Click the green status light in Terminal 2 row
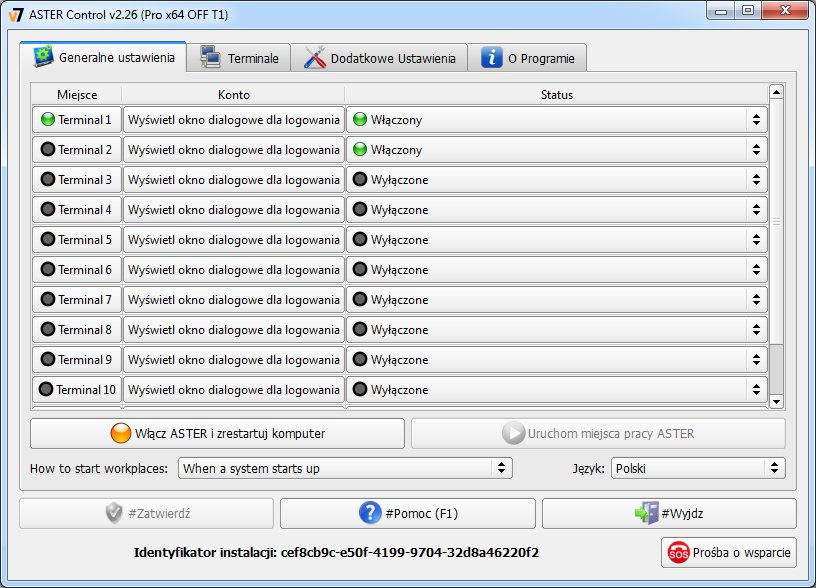The image size is (816, 588). click(360, 150)
